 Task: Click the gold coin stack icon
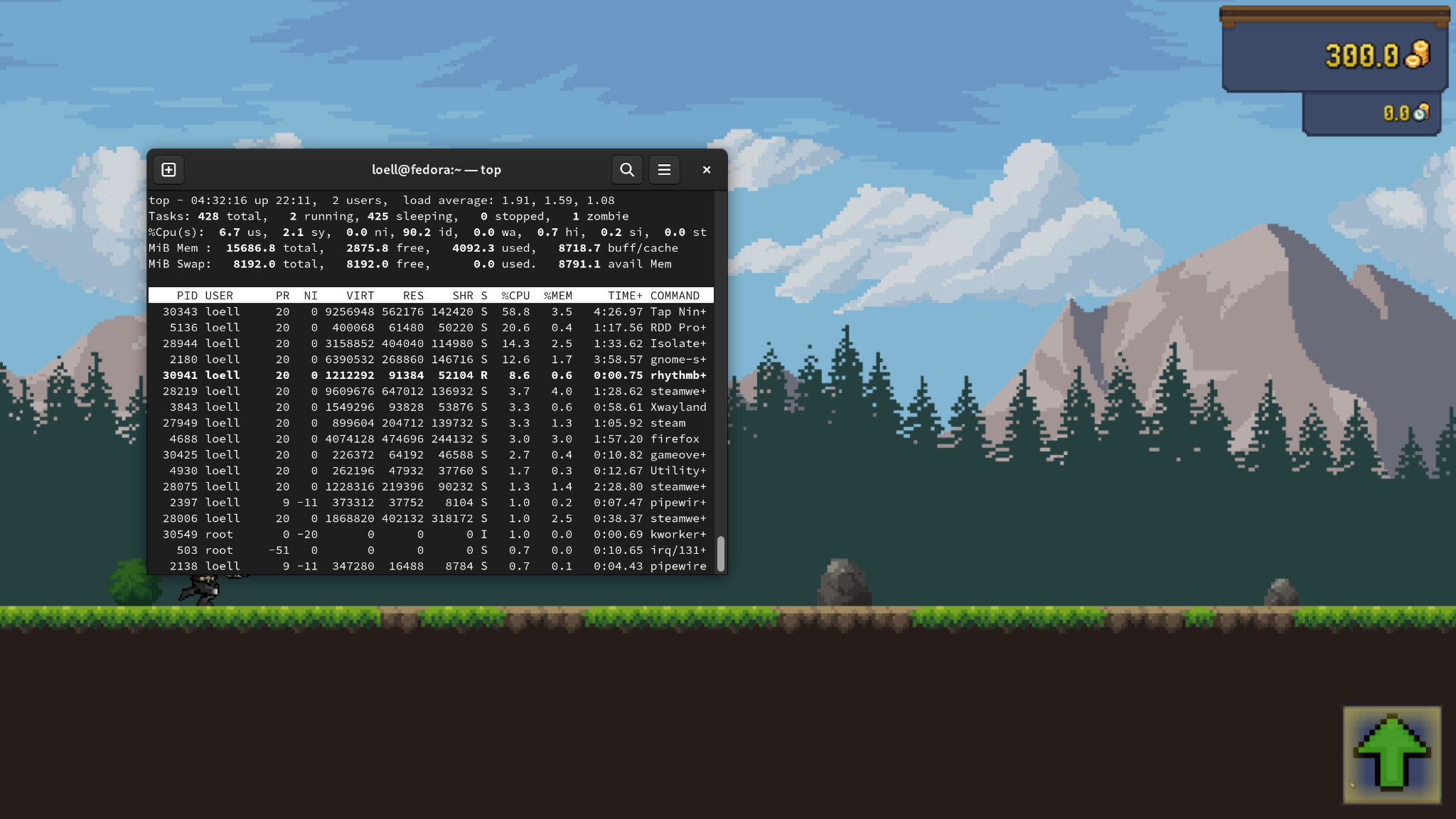[1417, 55]
